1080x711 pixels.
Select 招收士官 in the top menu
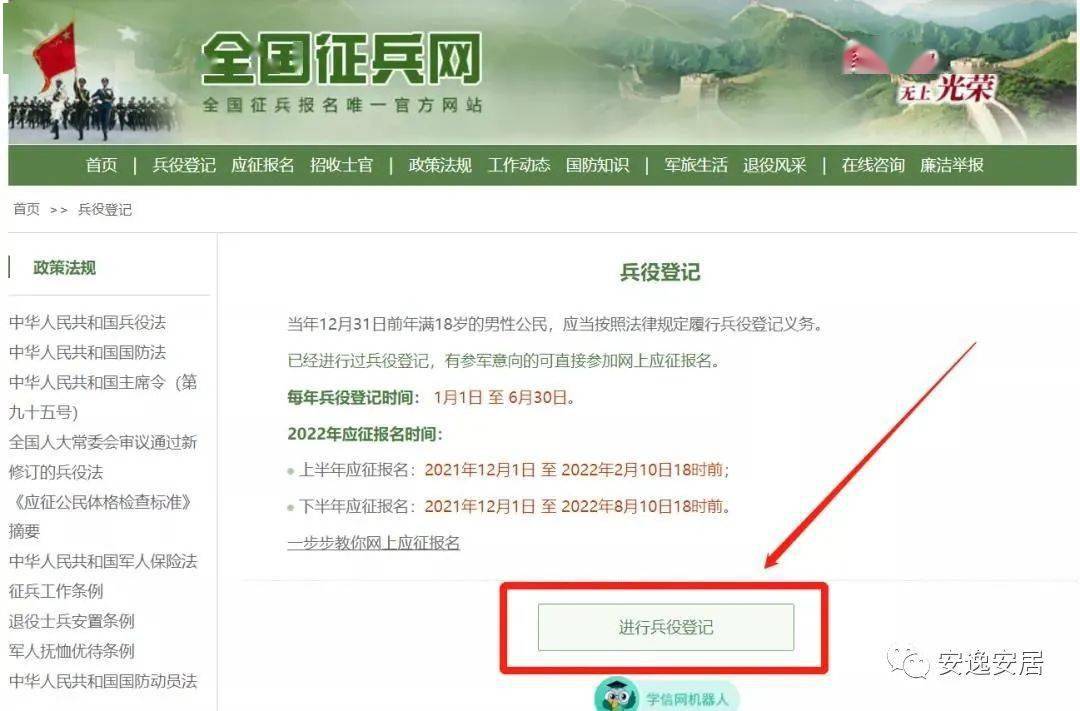(x=341, y=165)
